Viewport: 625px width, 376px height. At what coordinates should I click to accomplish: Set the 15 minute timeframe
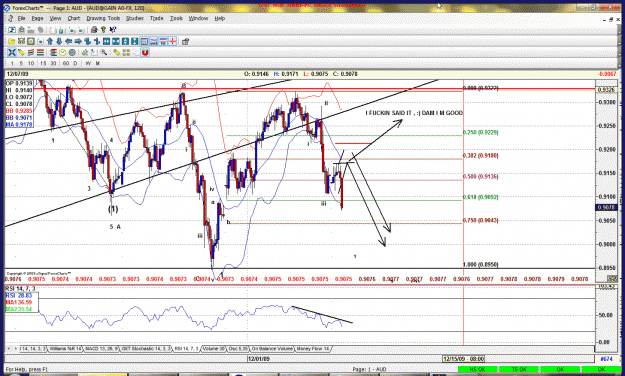coord(43,63)
